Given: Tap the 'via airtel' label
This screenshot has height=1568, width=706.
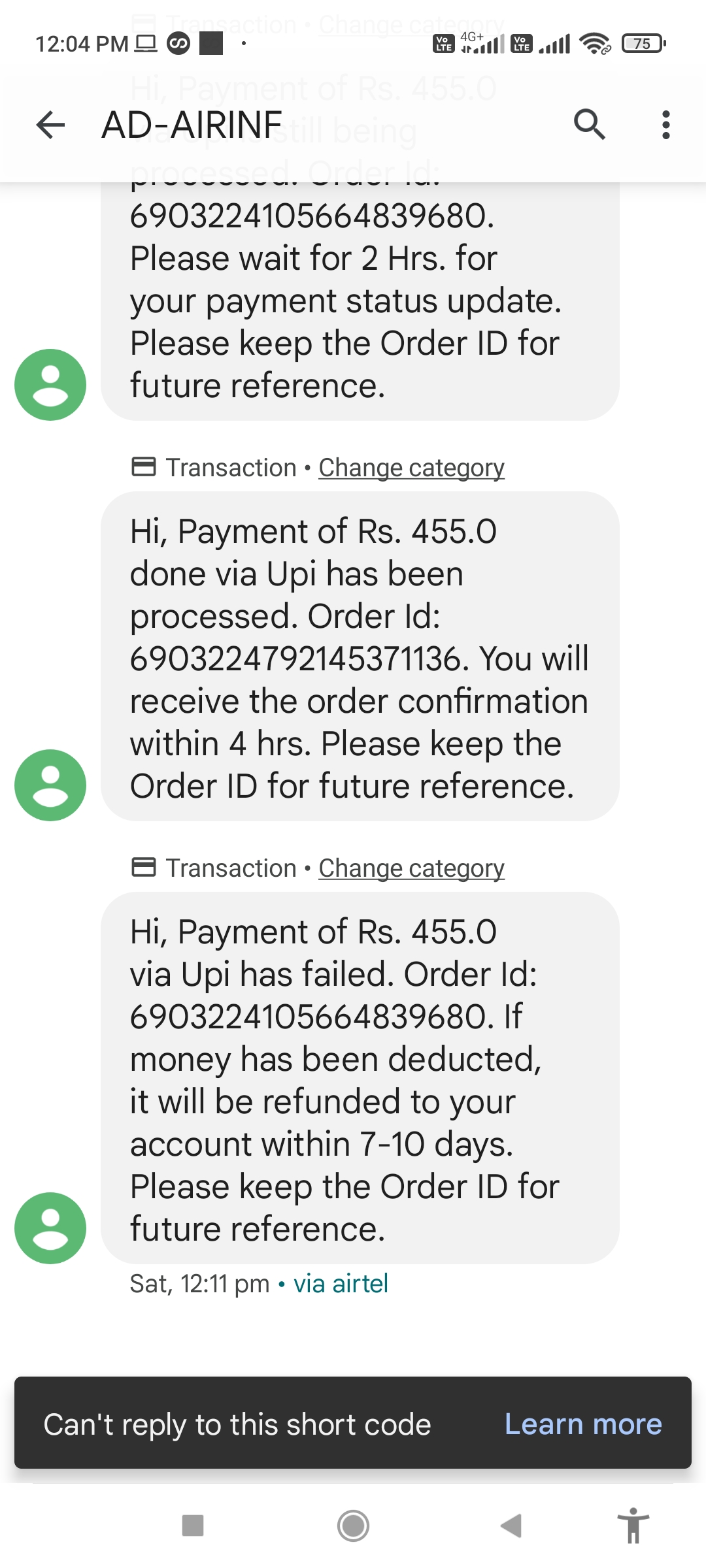Looking at the screenshot, I should 341,1284.
